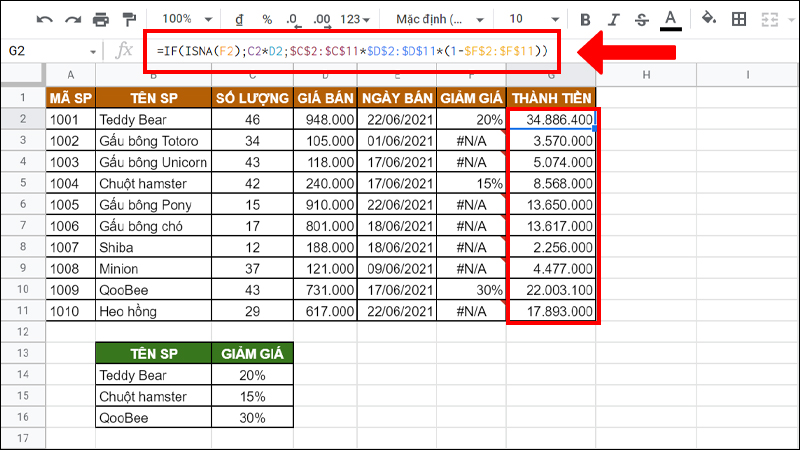Toggle Bold formatting
This screenshot has height=450, width=800.
pos(585,19)
